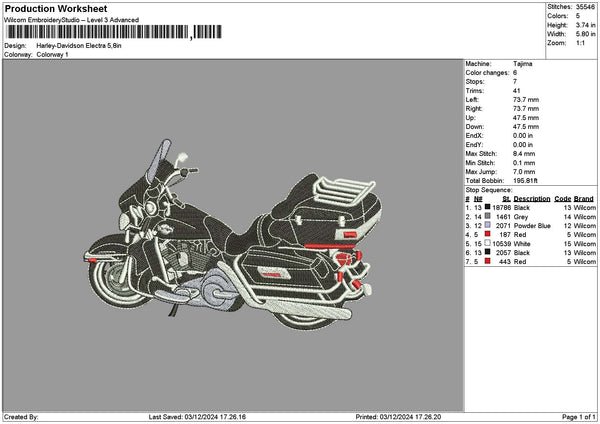
Task: Click the Zoom value 1:1
Action: [x=580, y=43]
